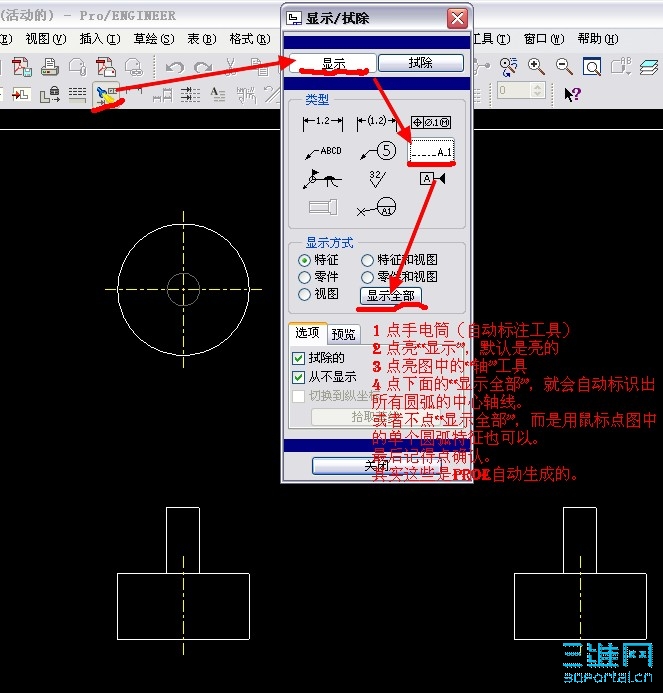Open the 视图(V) menu

[46, 39]
